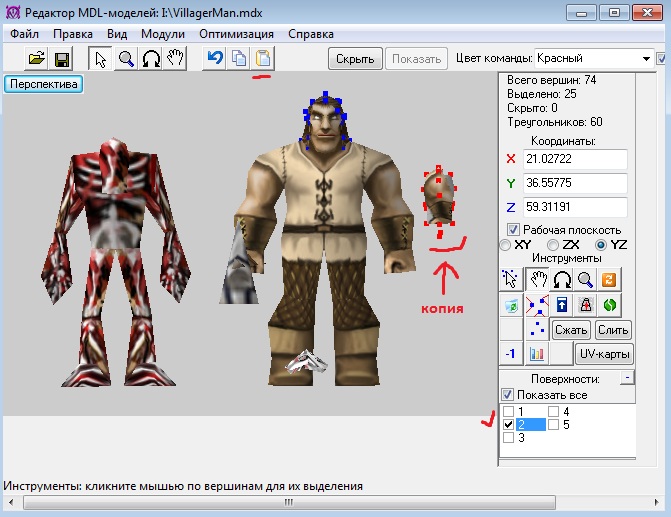Image resolution: width=671 pixels, height=517 pixels.
Task: Click the bar chart tool icon
Action: click(x=537, y=354)
